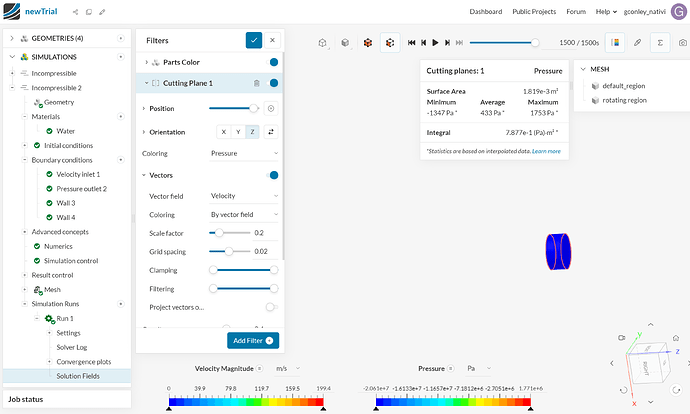Viewport: 690px width, 414px height.
Task: Click the copy project icon beside newTrial
Action: [89, 12]
